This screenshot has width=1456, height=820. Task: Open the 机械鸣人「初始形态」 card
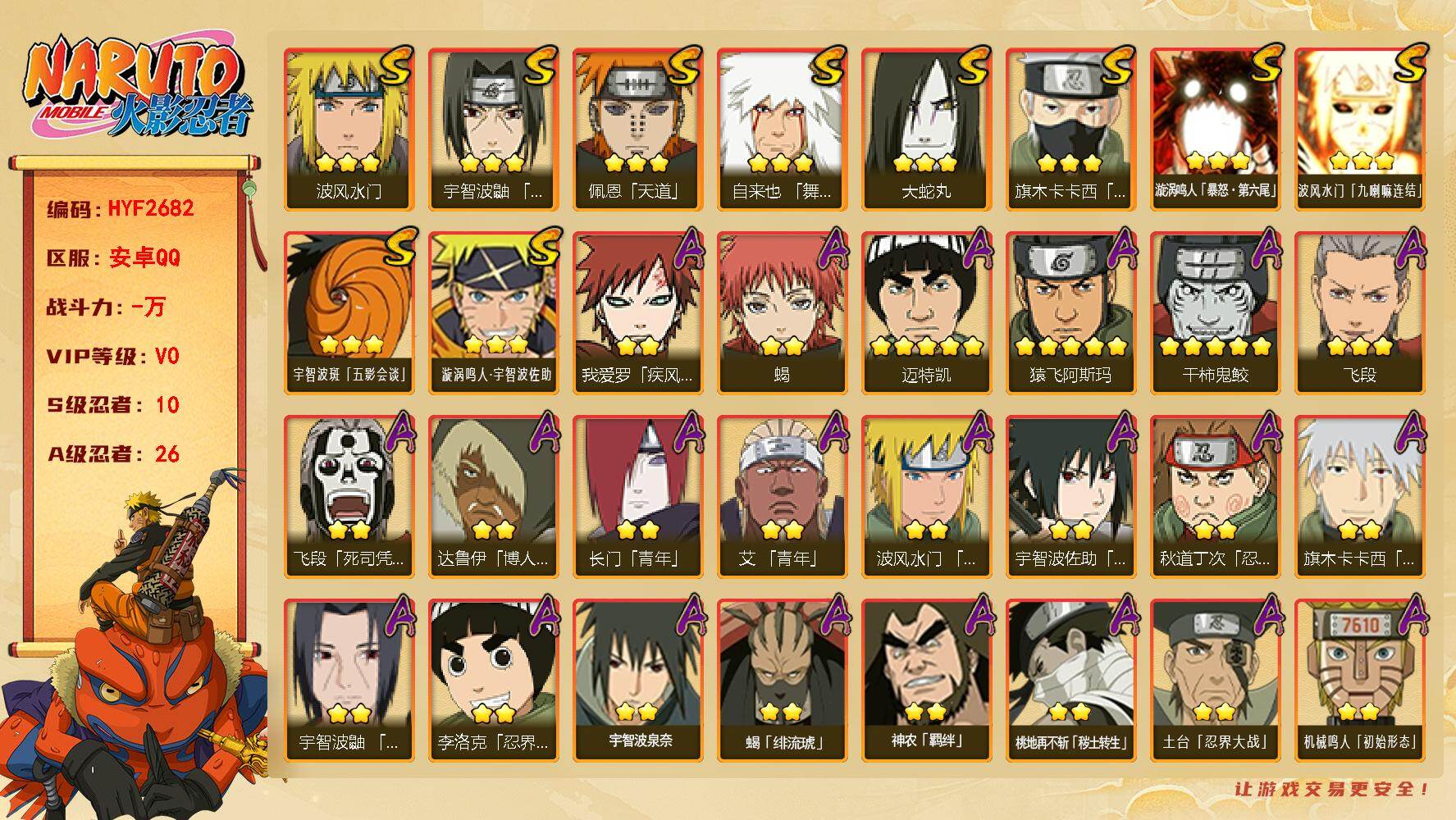pyautogui.click(x=1359, y=680)
